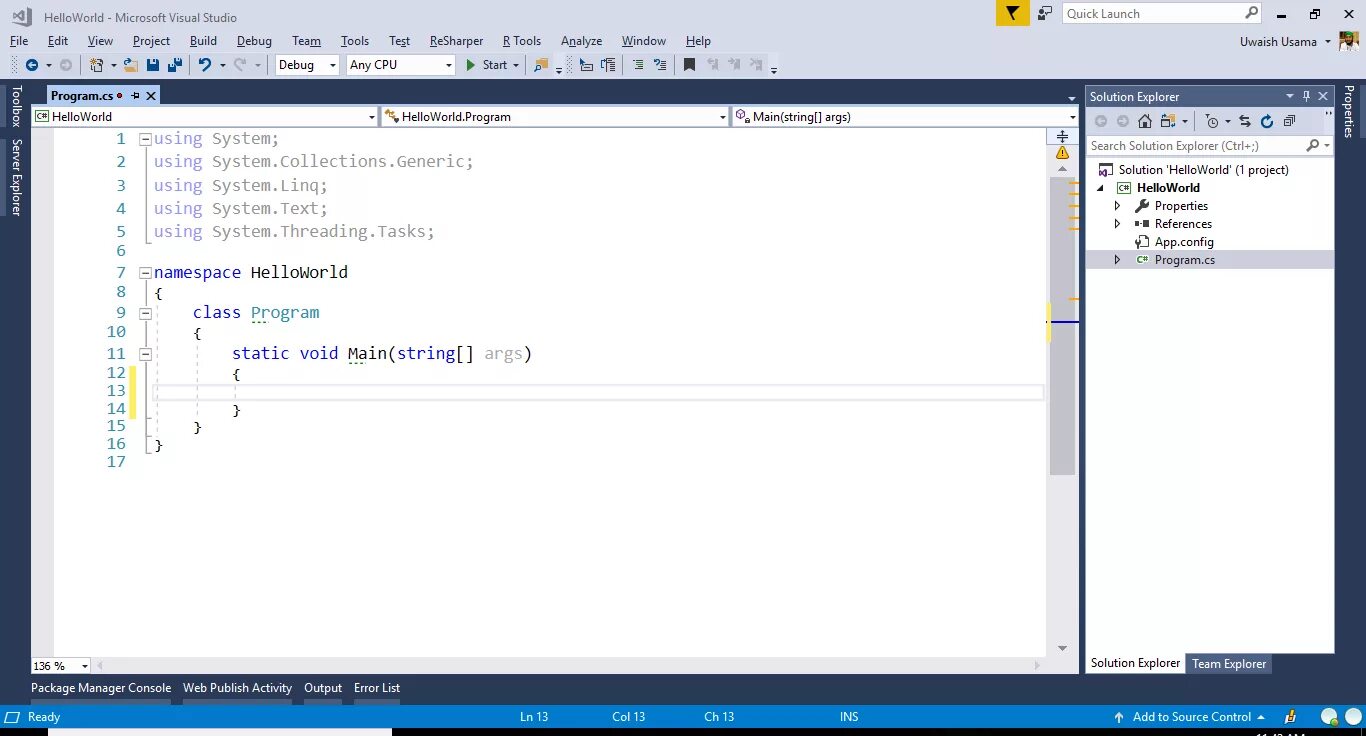This screenshot has height=736, width=1366.
Task: Click in the Search Solution Explorer field
Action: point(1196,146)
